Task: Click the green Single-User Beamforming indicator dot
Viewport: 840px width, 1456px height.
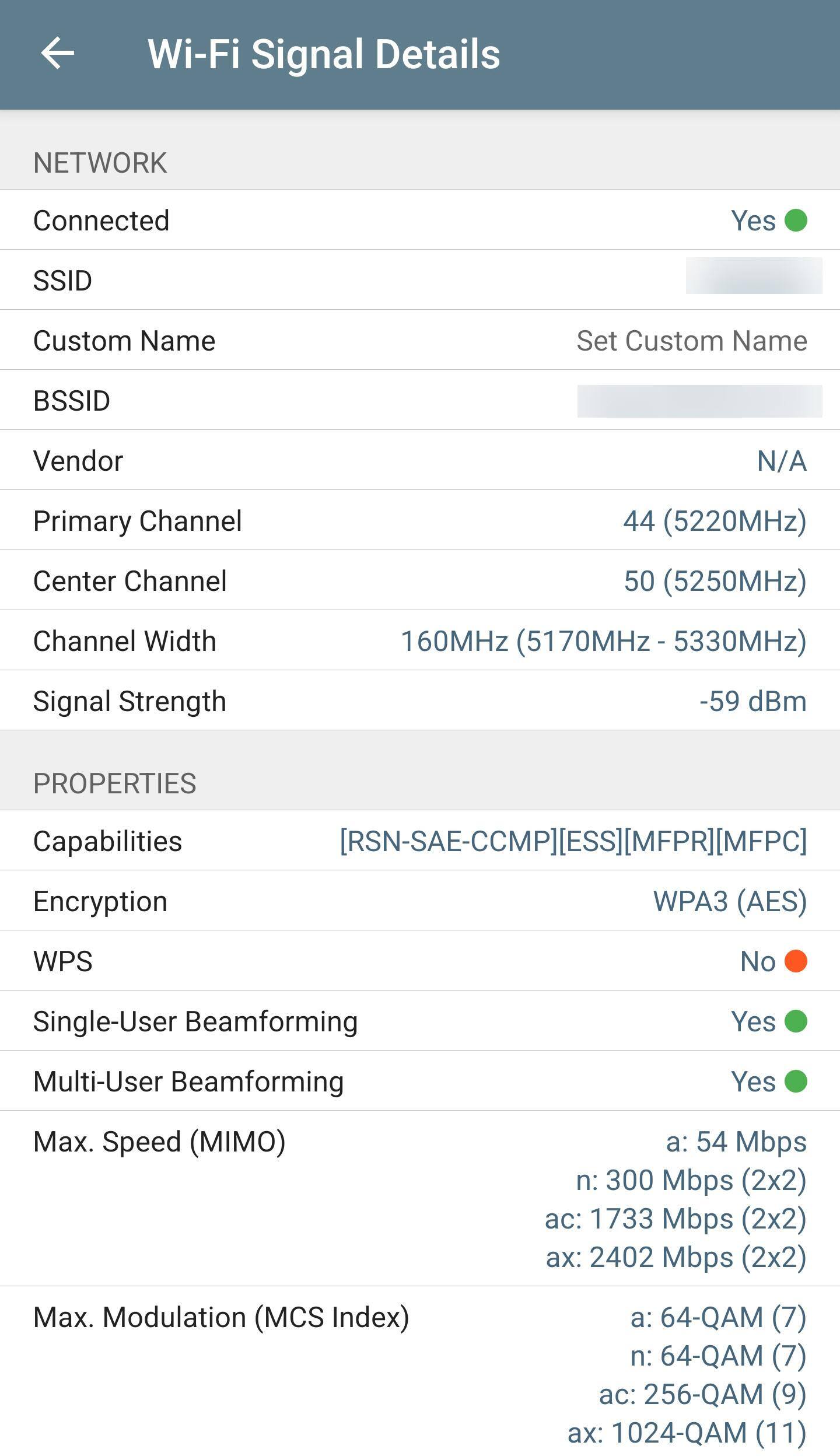Action: point(796,1021)
